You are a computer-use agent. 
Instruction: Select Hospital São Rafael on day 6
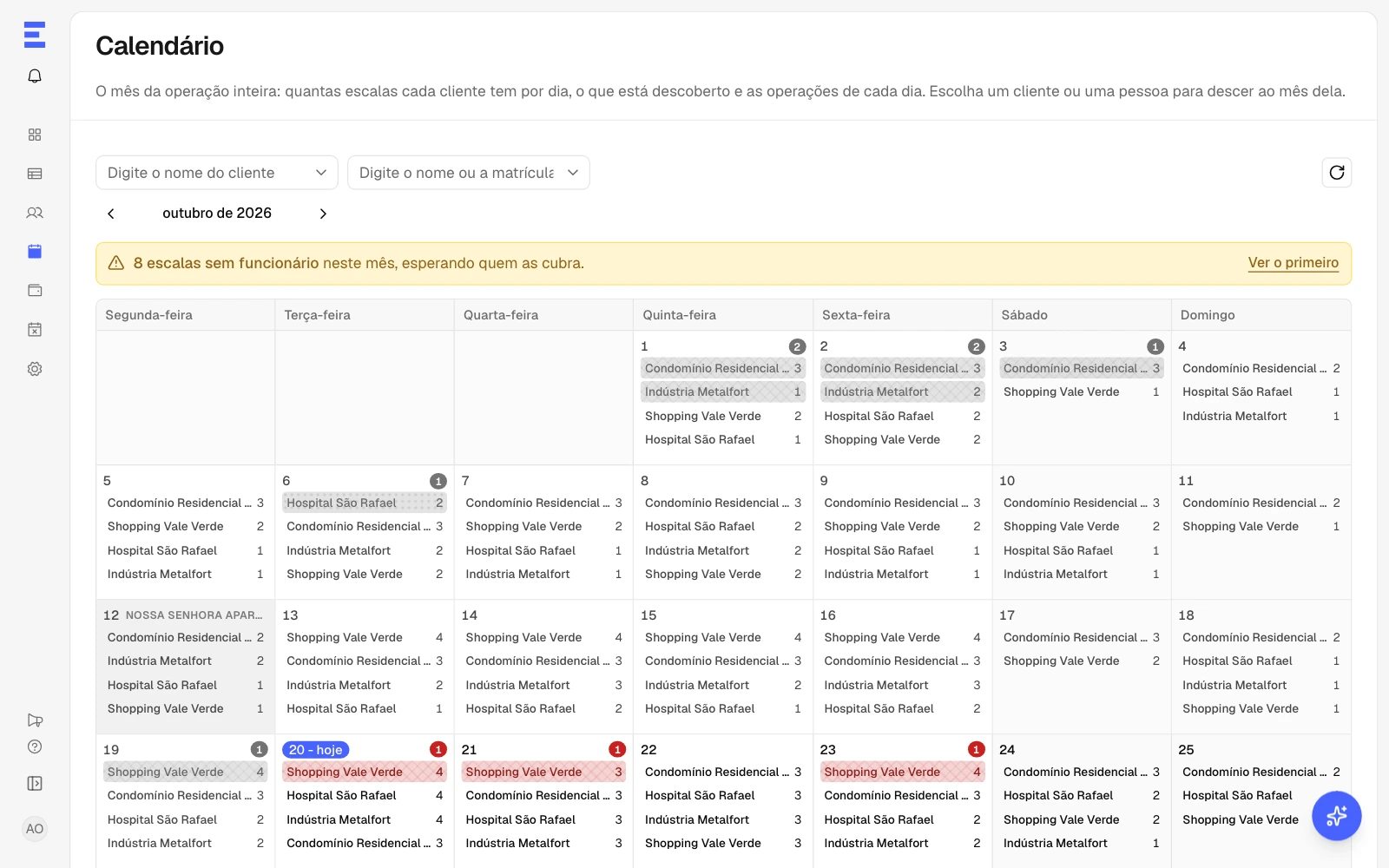click(365, 503)
